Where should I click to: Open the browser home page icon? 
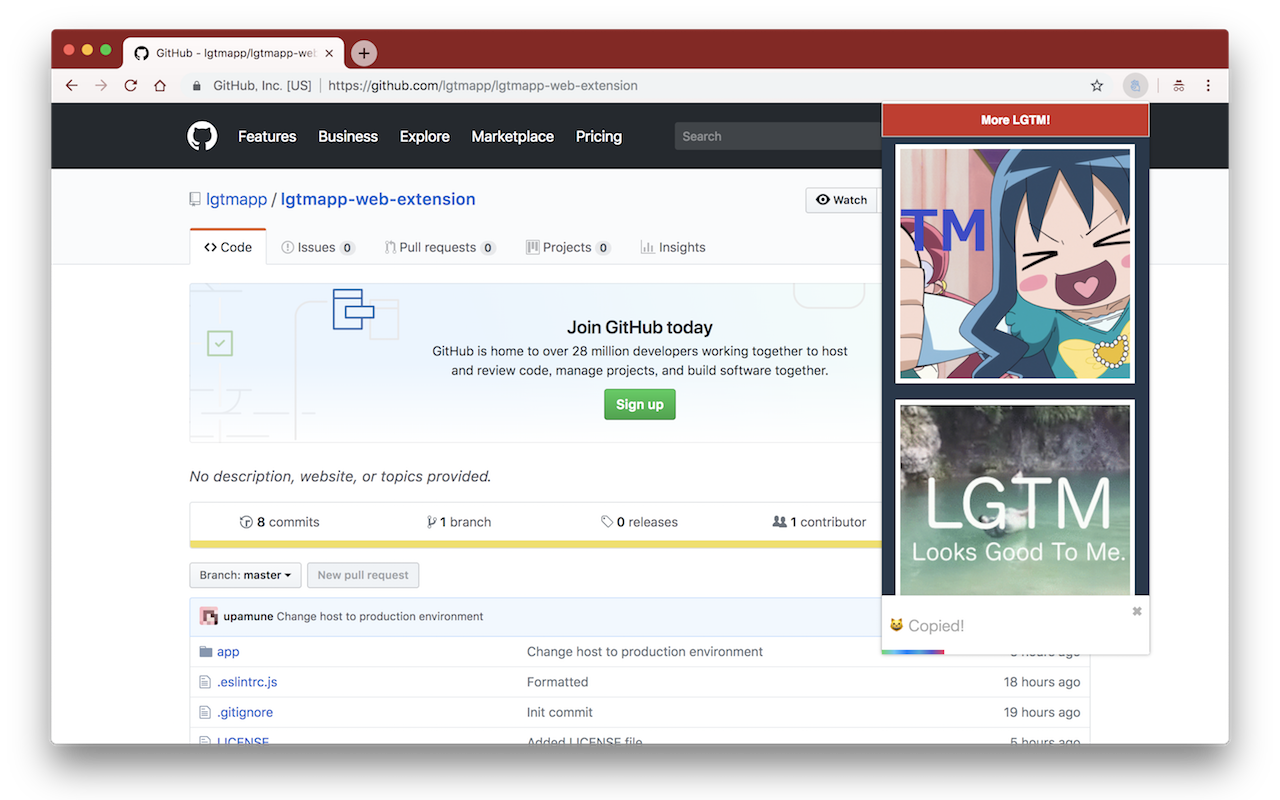click(160, 86)
